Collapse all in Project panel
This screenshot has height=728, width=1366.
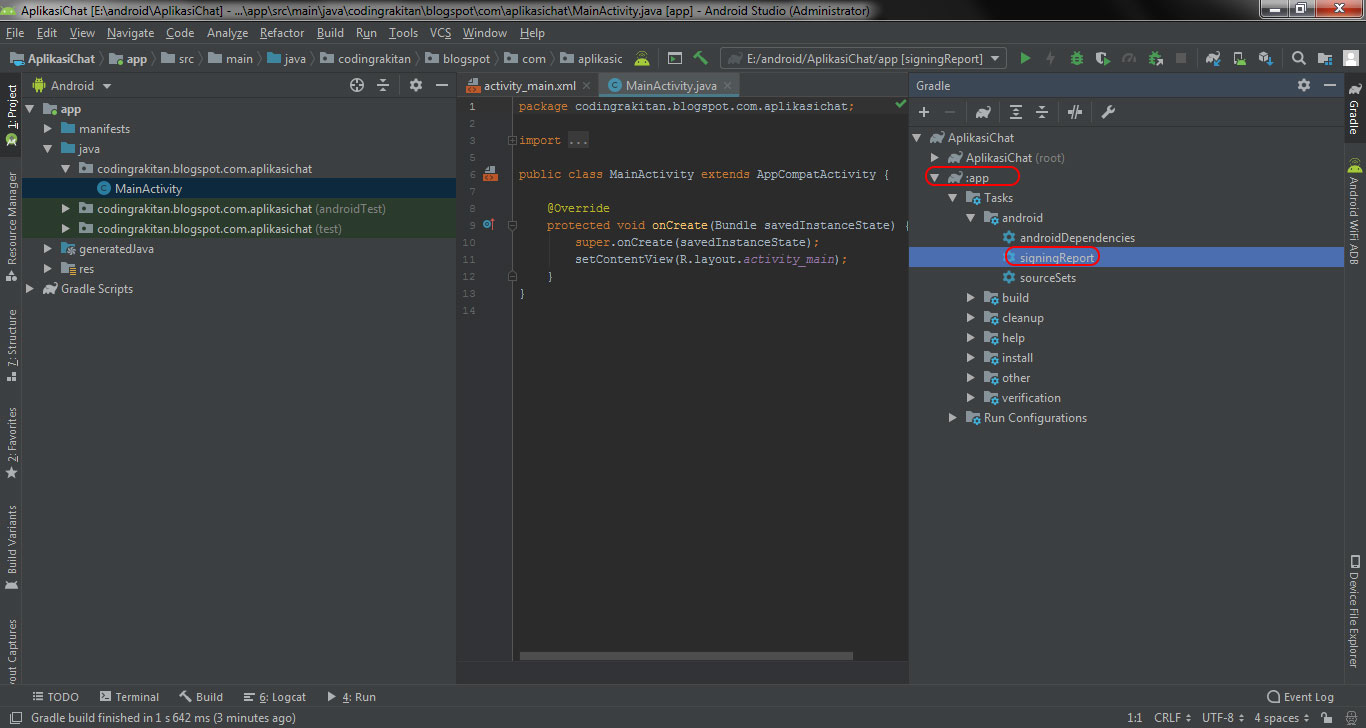click(383, 86)
